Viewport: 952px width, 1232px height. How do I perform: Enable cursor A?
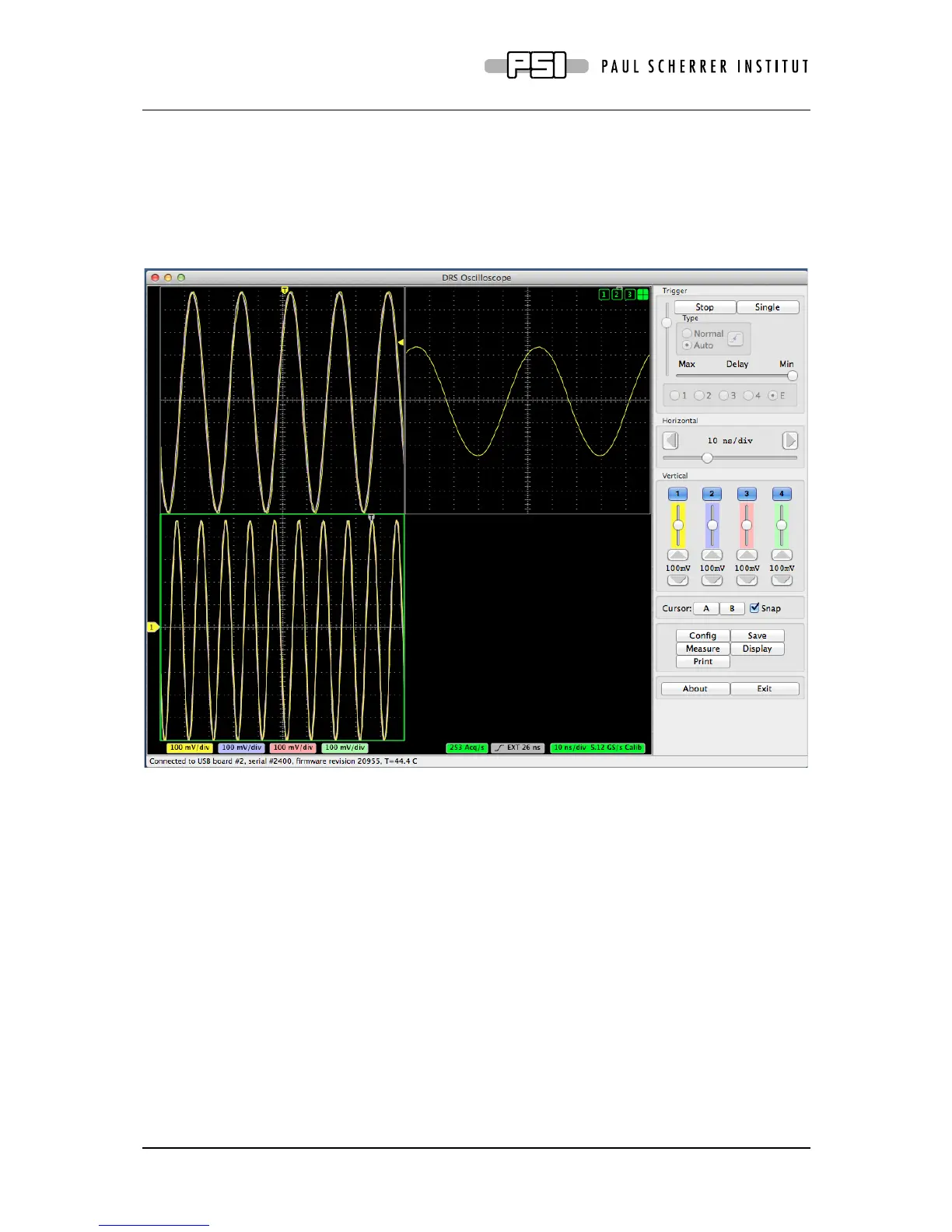click(x=706, y=609)
